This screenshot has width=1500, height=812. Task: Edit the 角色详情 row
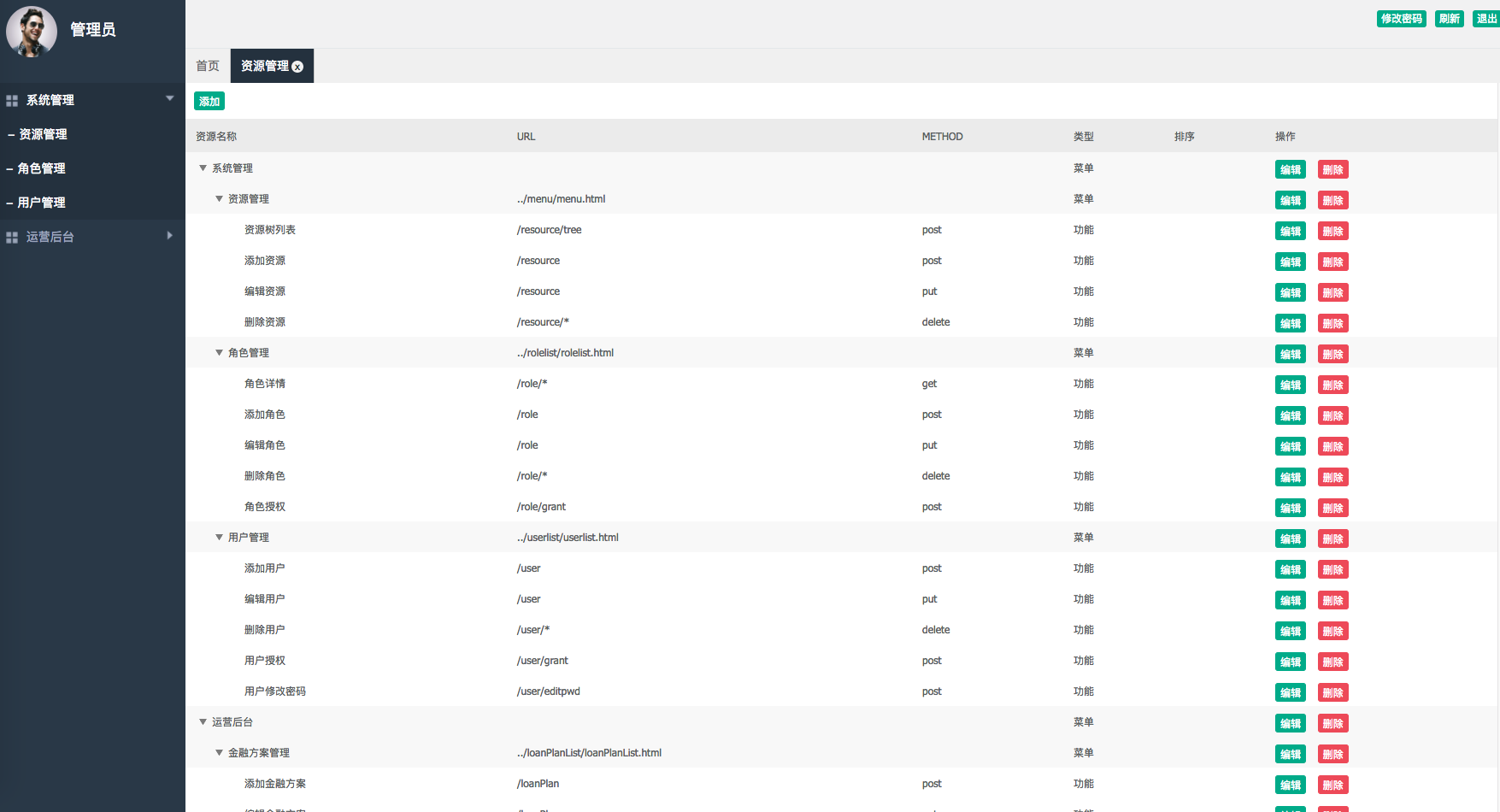[x=1291, y=385]
